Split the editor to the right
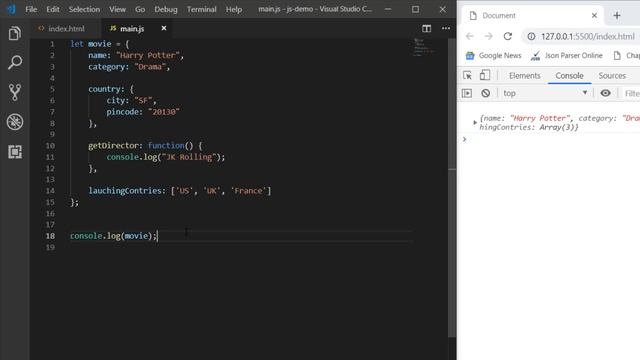The image size is (640, 360). [426, 28]
